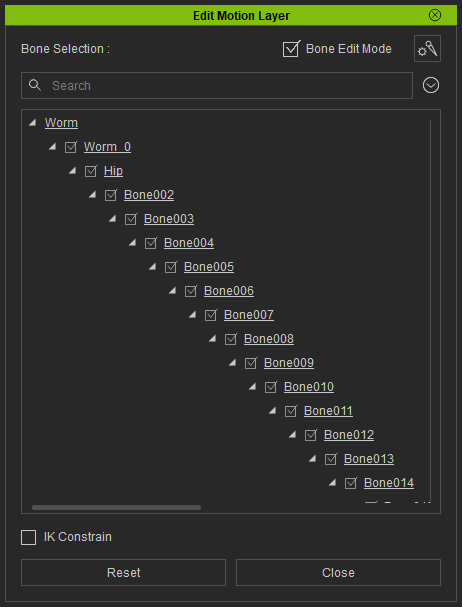The image size is (462, 607).
Task: Collapse the Bone013 branch arrow
Action: point(312,459)
